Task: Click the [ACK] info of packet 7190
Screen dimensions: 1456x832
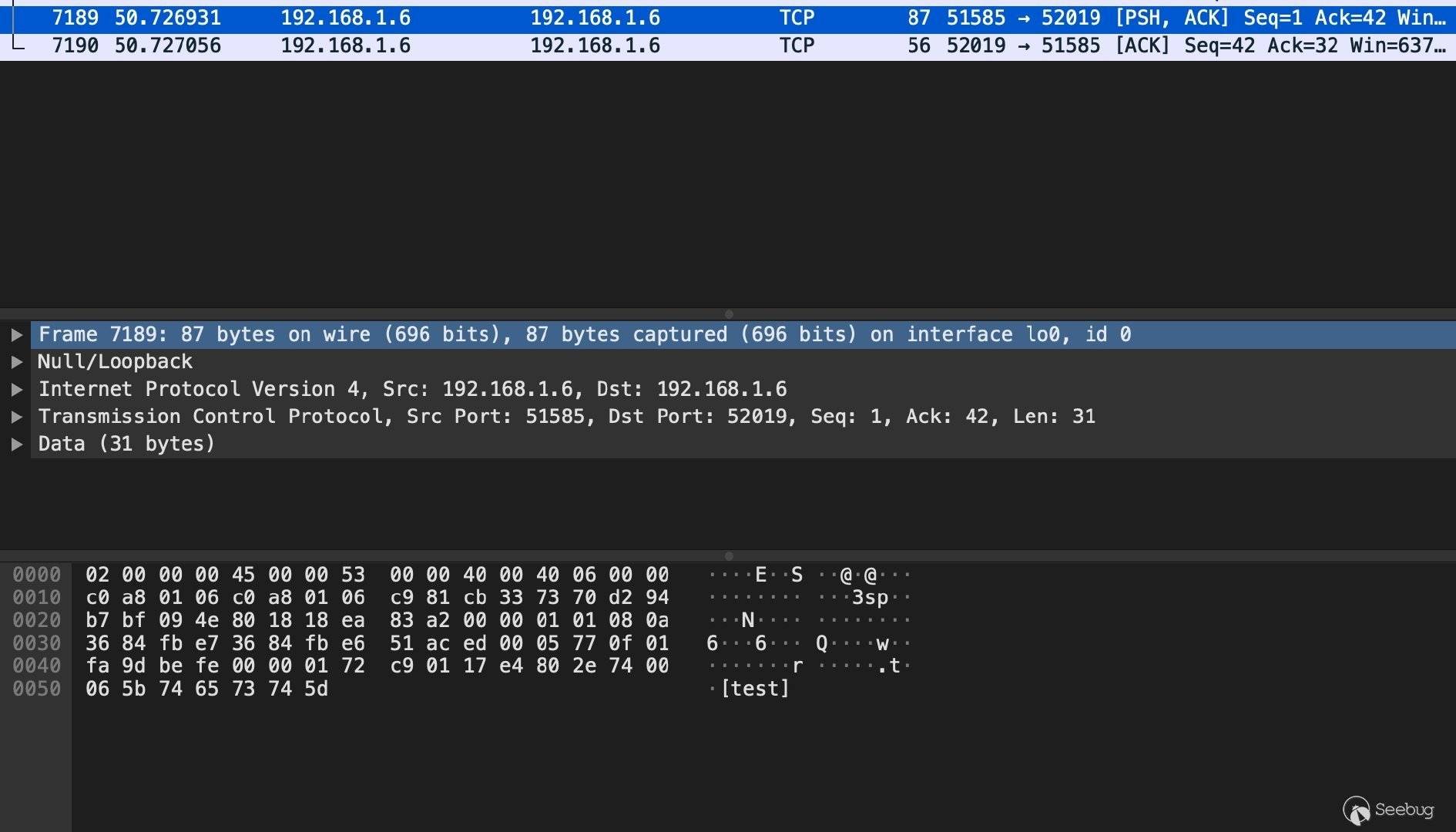Action: coord(1142,45)
